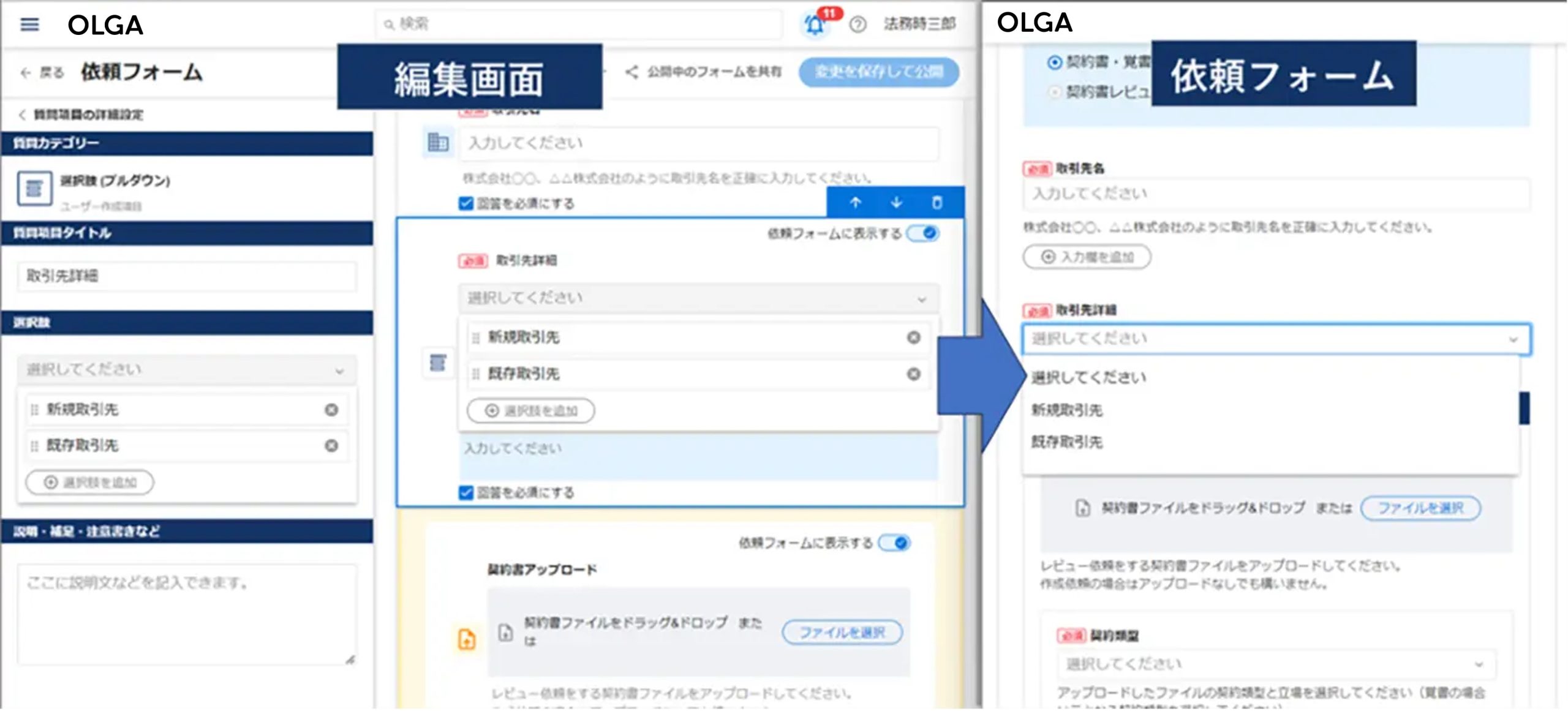Click the blue 入力してください description field

click(698, 457)
